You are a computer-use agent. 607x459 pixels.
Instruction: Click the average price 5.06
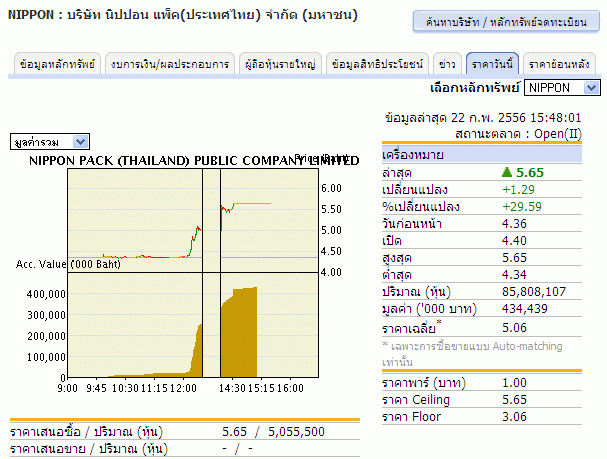tap(514, 328)
